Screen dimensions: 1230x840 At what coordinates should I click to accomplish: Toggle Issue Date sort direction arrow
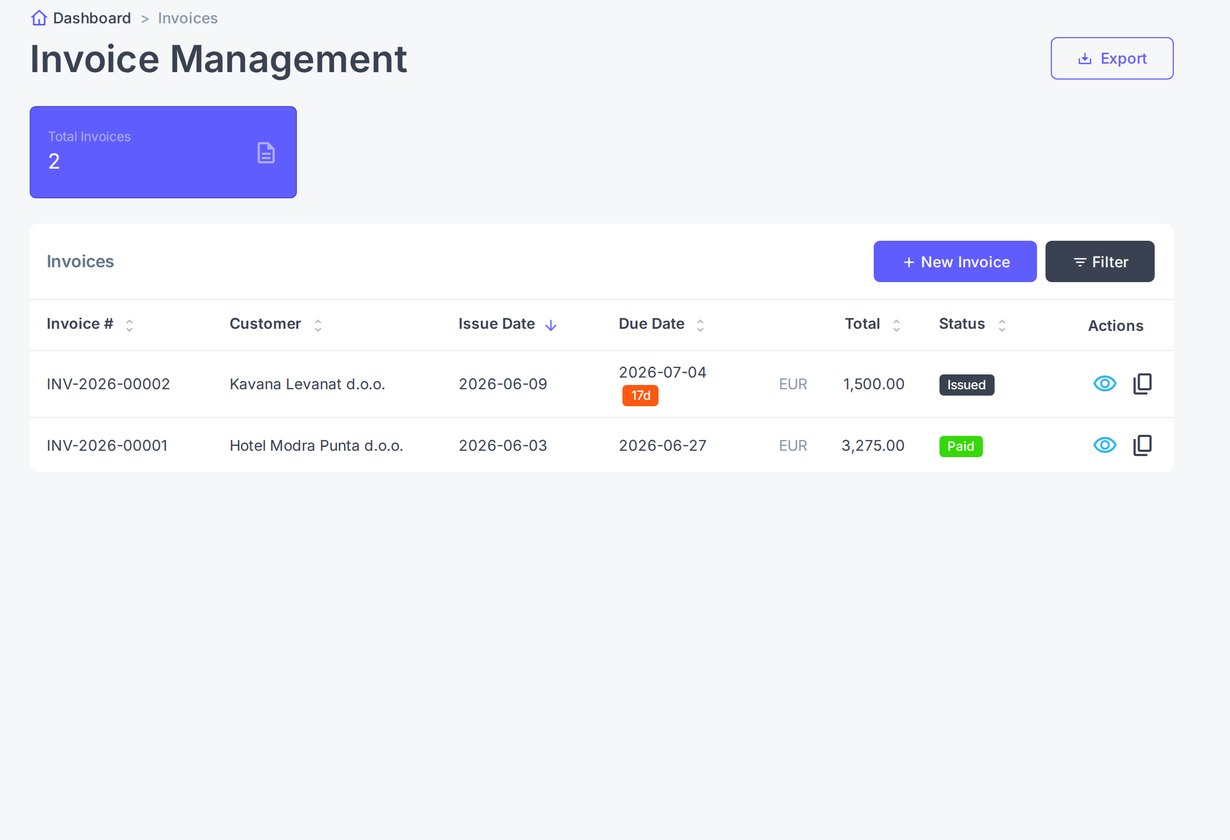pos(551,325)
